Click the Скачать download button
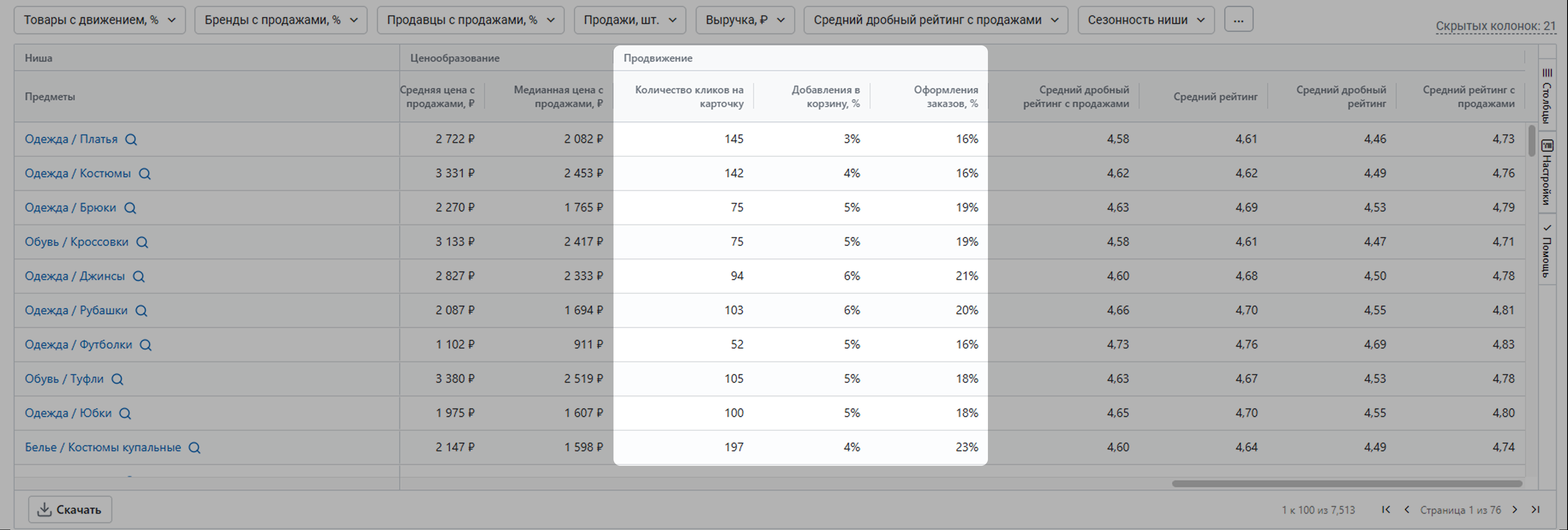This screenshot has width=1568, height=530. (70, 510)
